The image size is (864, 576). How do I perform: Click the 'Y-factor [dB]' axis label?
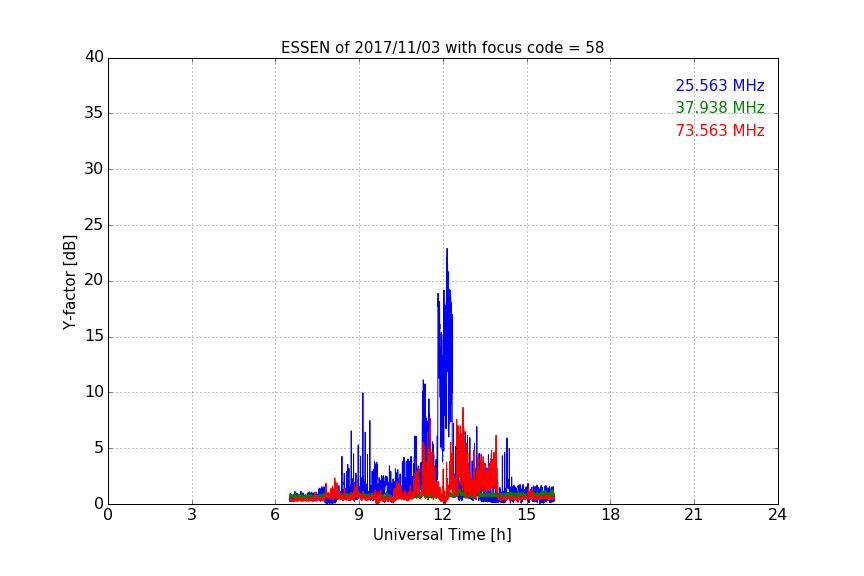click(x=69, y=282)
